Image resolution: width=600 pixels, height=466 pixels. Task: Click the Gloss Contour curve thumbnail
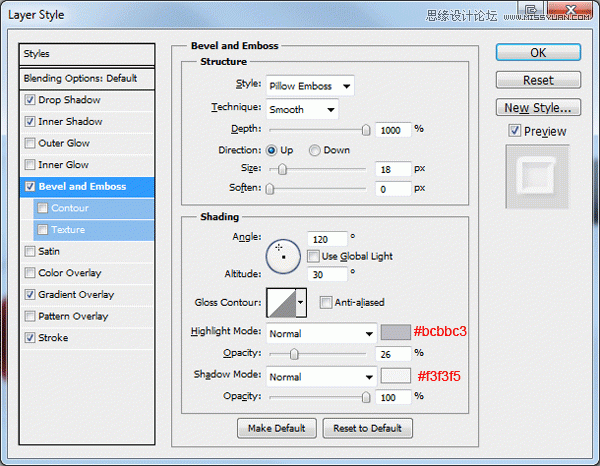tap(282, 303)
